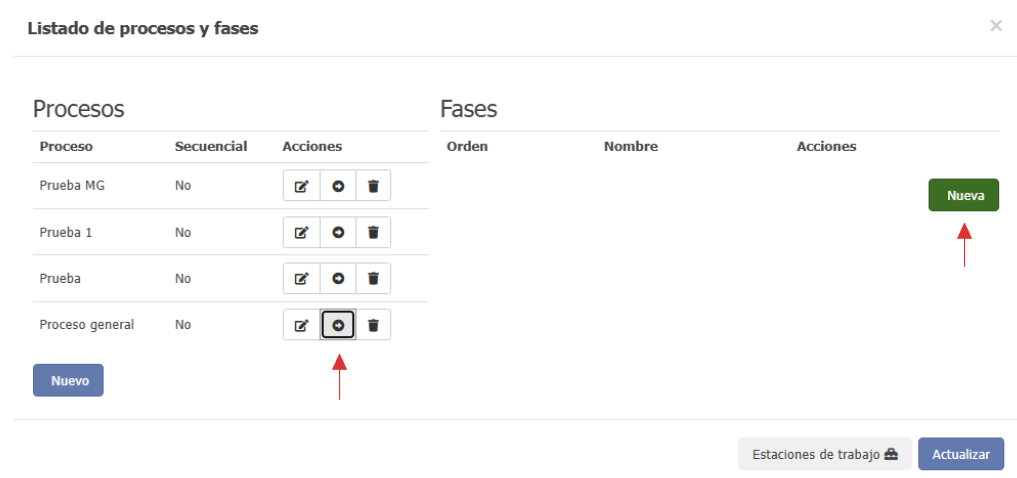Open Estaciones de trabajo
This screenshot has height=478, width=1017.
[825, 454]
